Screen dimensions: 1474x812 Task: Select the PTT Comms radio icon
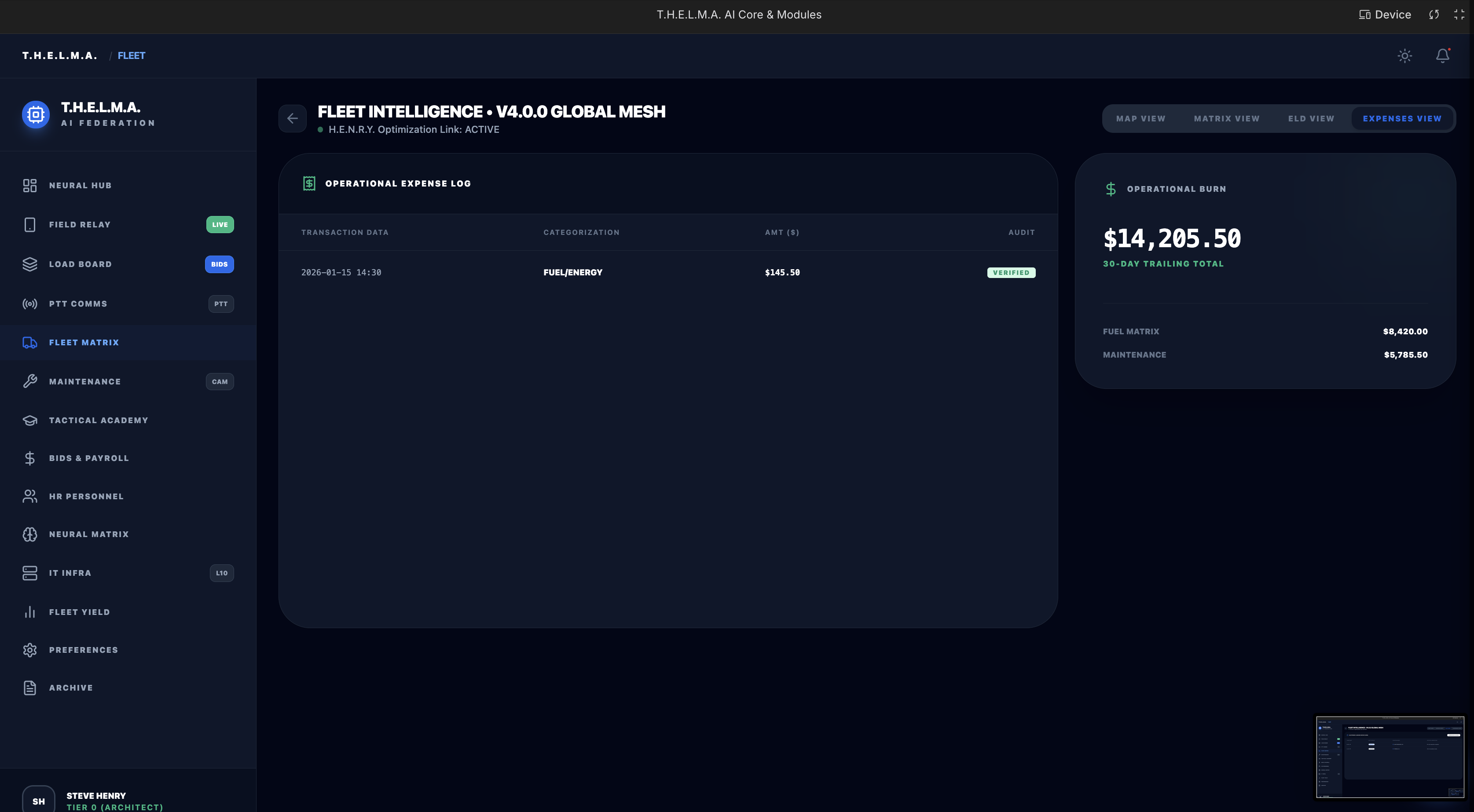coord(30,304)
